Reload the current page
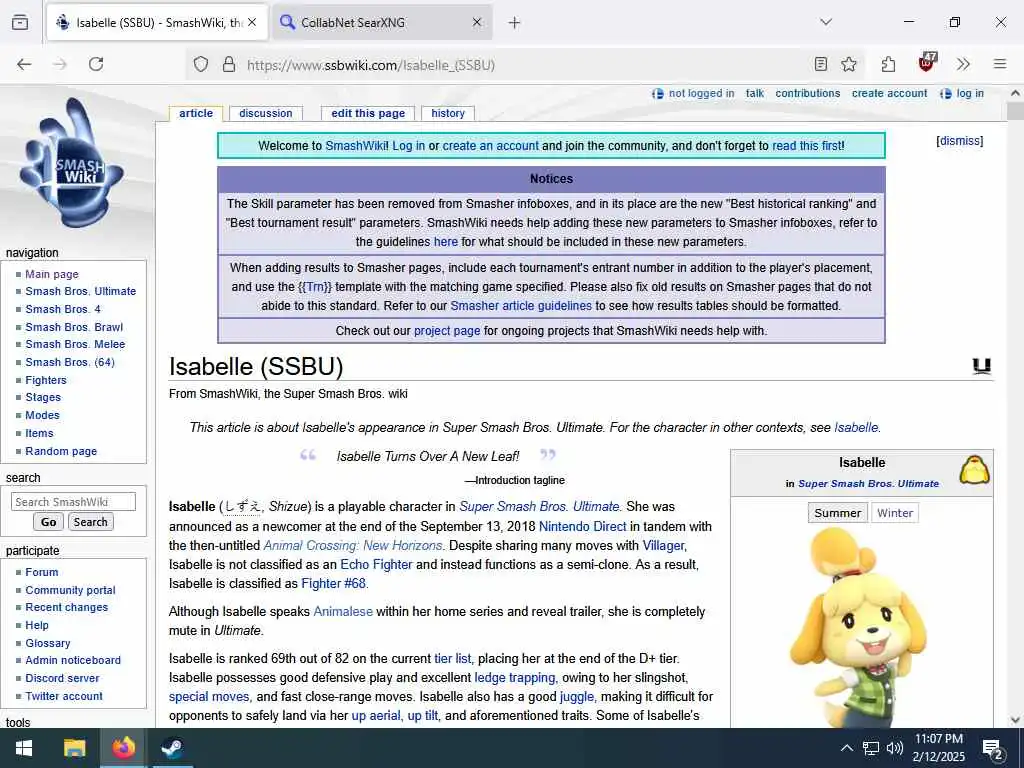Viewport: 1024px width, 768px height. [96, 64]
